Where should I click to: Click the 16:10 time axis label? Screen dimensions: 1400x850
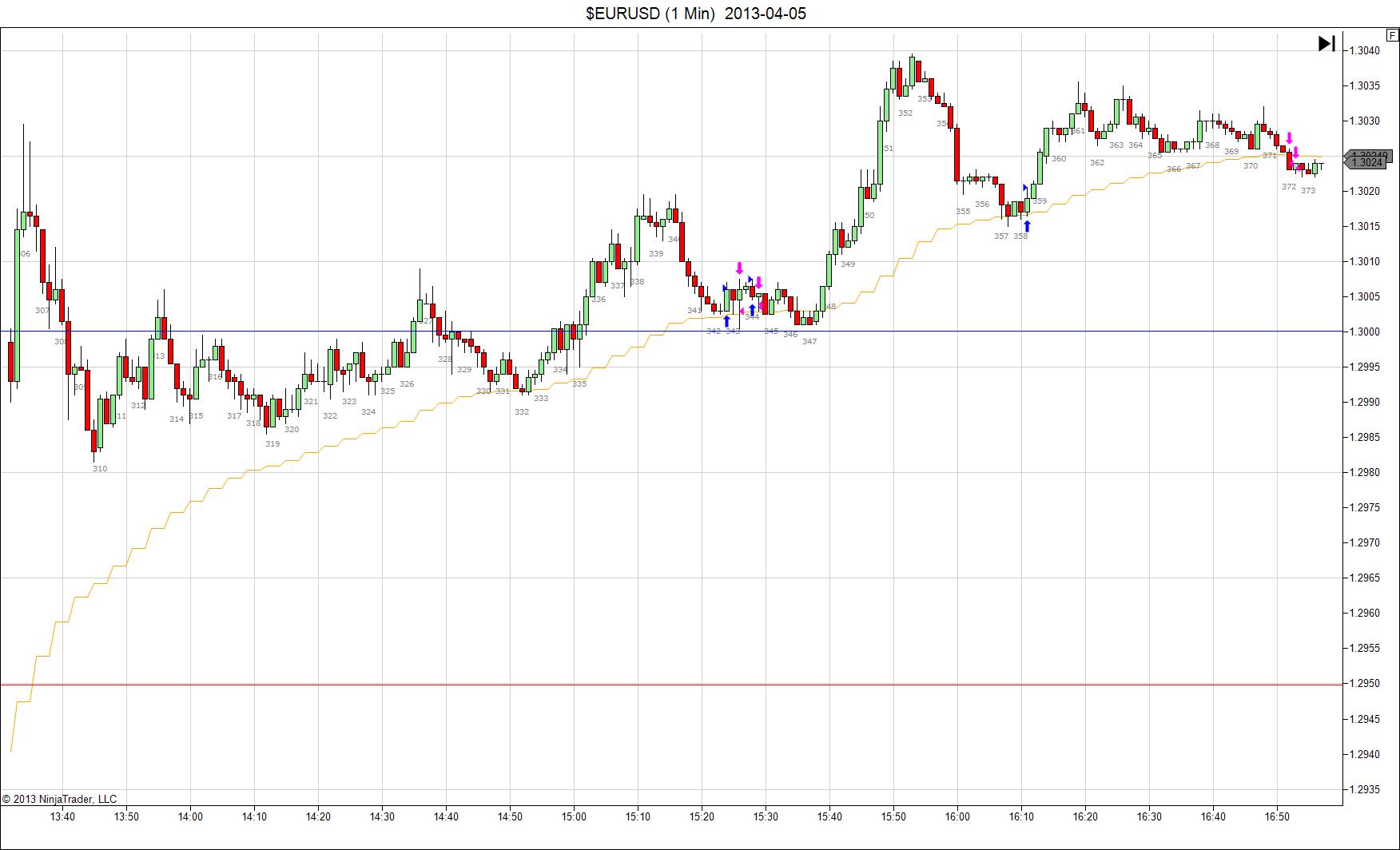(x=1021, y=816)
